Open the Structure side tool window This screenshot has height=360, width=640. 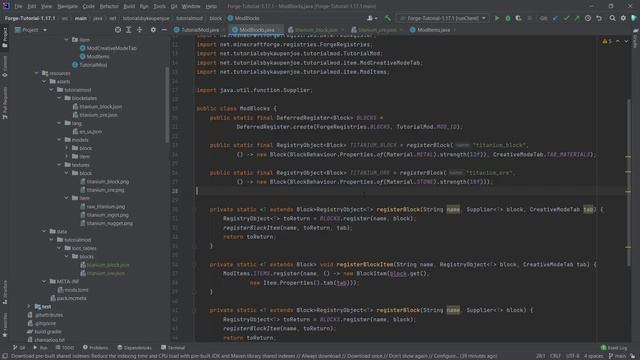[5, 292]
